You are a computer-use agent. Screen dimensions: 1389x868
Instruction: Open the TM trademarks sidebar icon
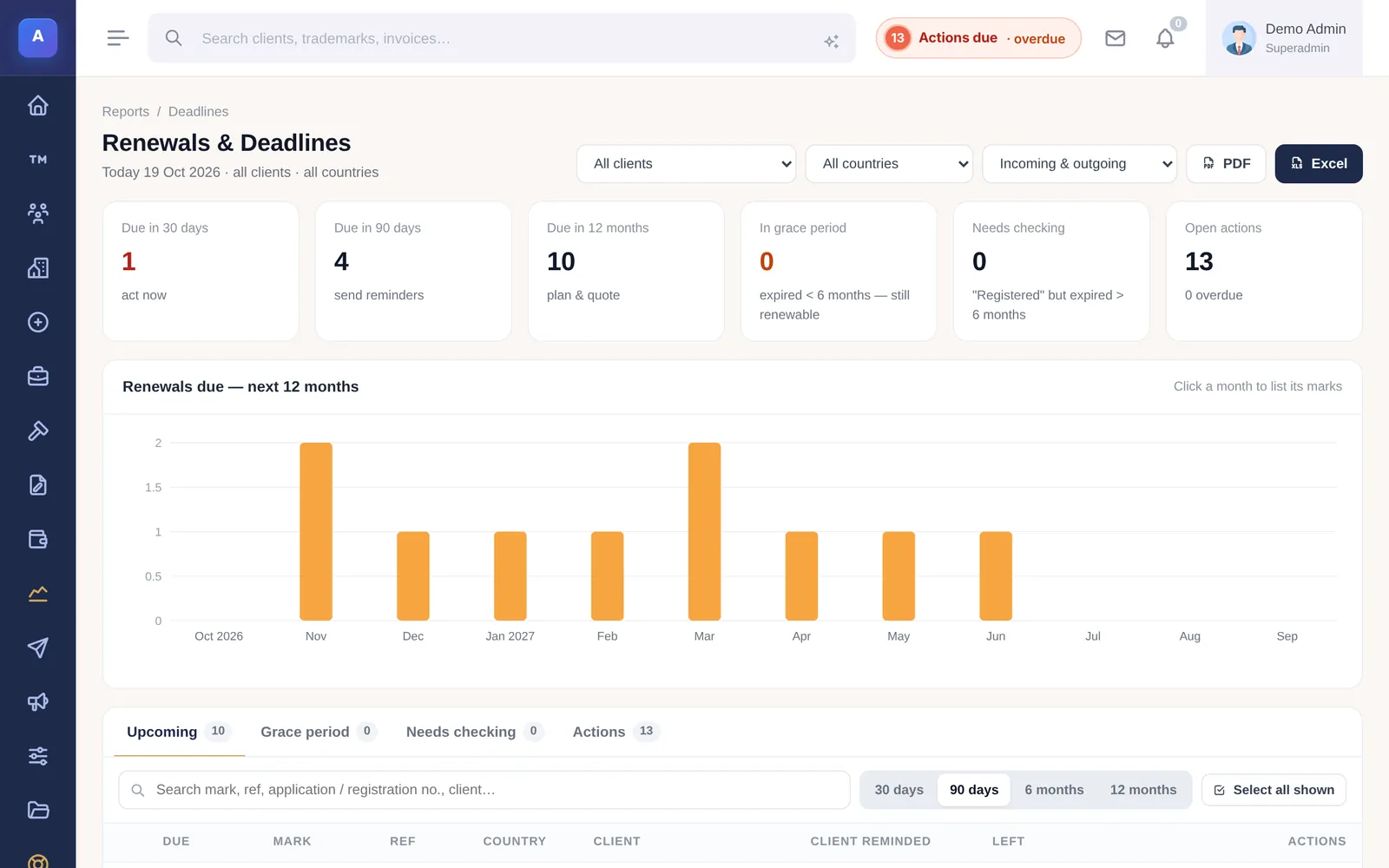pyautogui.click(x=37, y=160)
